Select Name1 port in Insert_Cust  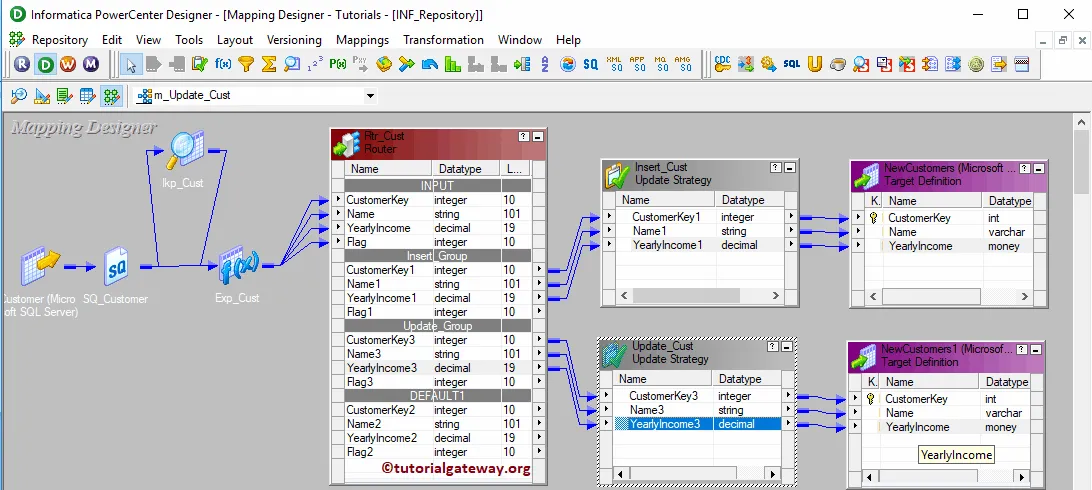[701, 231]
